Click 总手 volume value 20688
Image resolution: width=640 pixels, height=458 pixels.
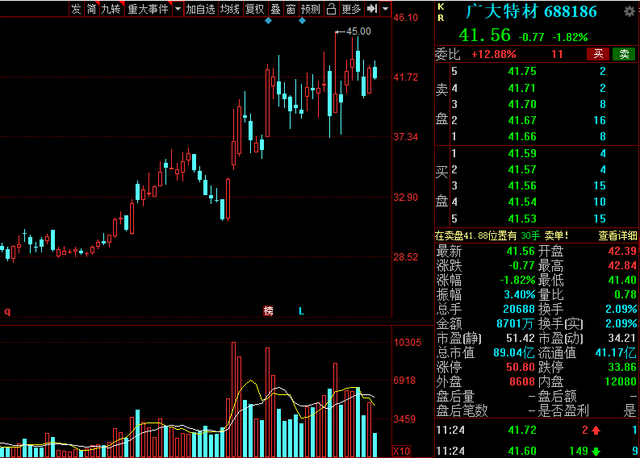[519, 309]
